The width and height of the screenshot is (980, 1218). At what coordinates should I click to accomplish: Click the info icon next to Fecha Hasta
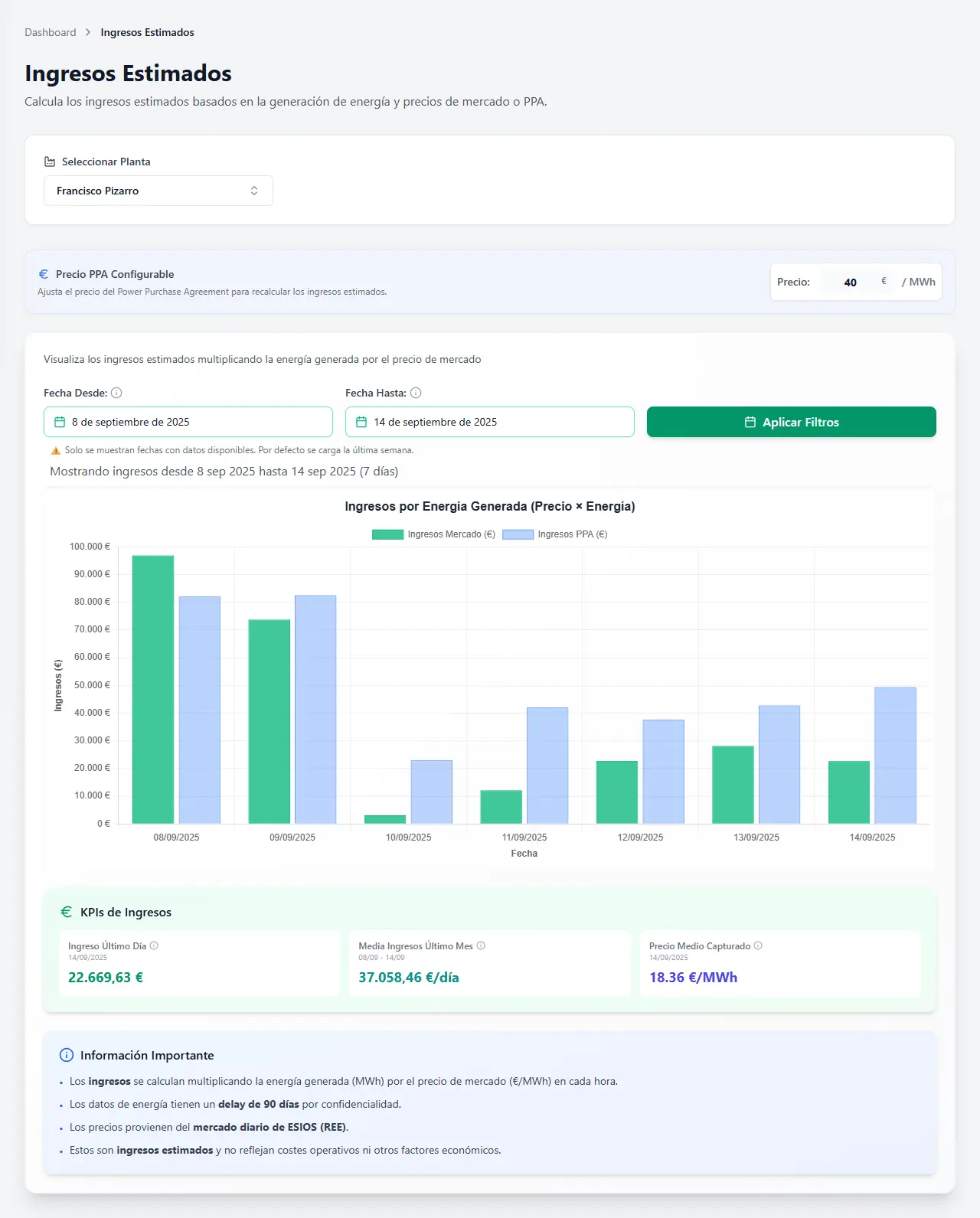[416, 393]
